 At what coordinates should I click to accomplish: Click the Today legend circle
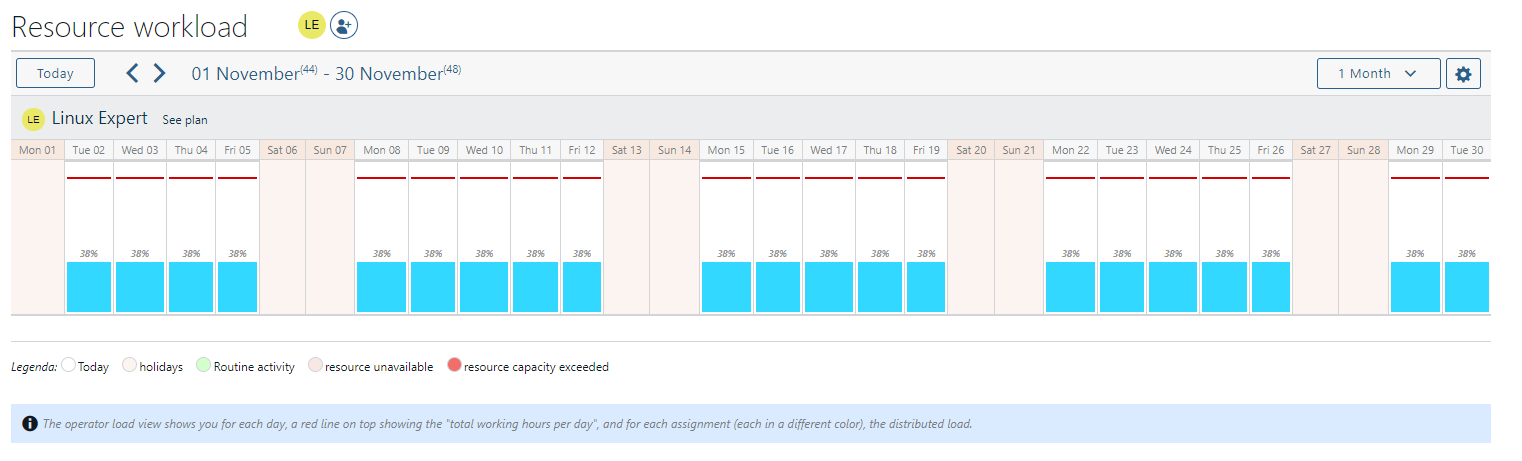coord(69,366)
